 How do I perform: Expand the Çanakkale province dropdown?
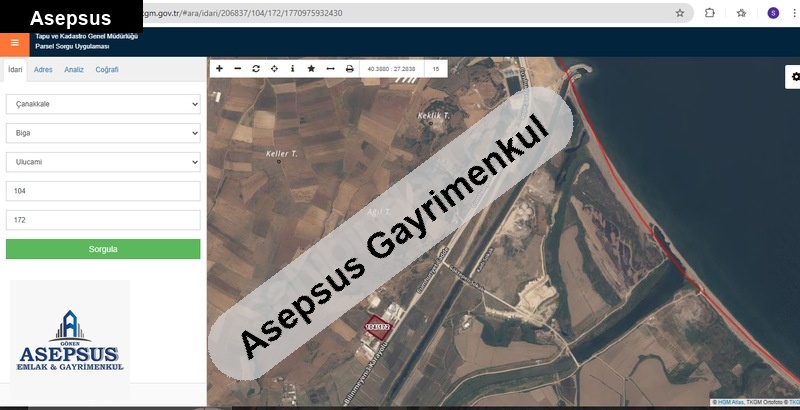tap(103, 104)
